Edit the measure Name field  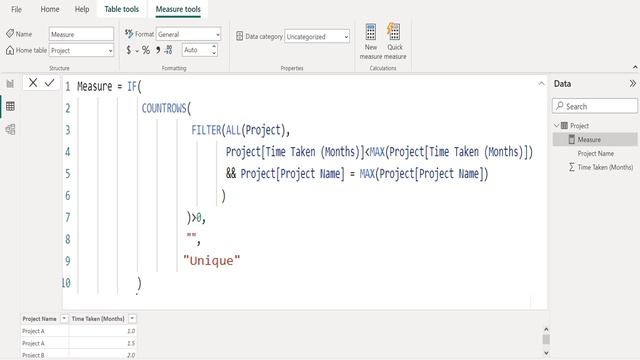[81, 34]
